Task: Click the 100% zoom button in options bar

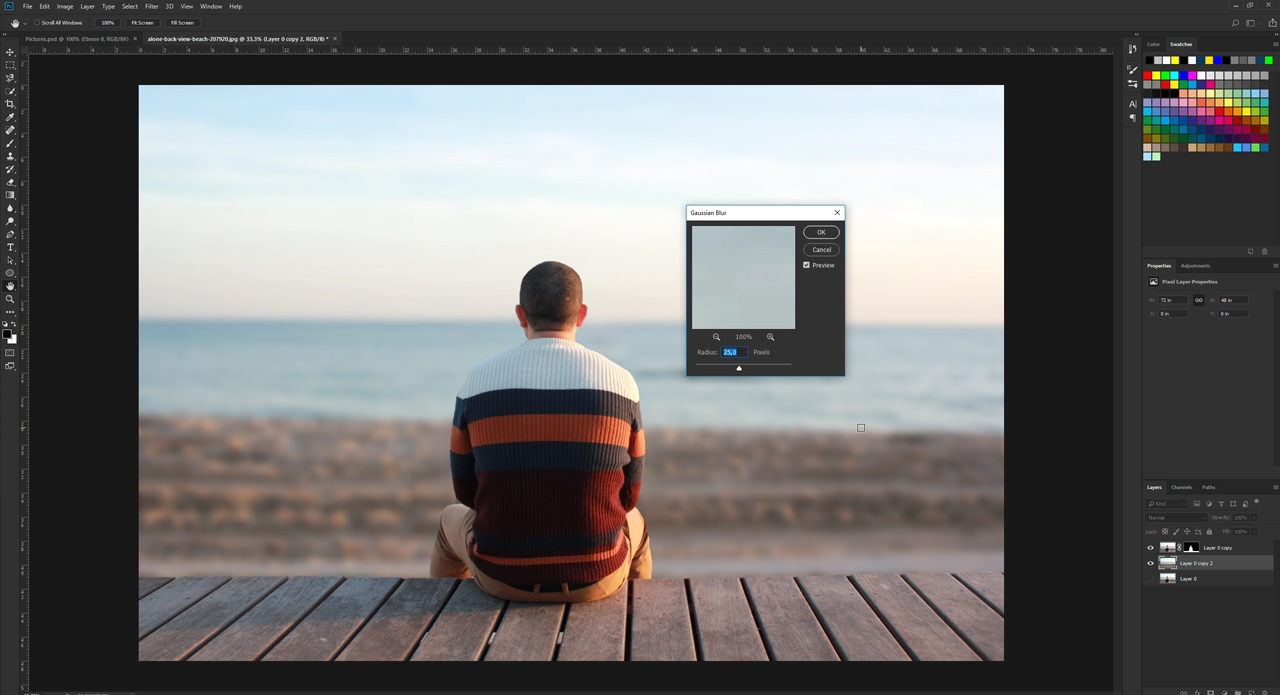Action: point(107,22)
